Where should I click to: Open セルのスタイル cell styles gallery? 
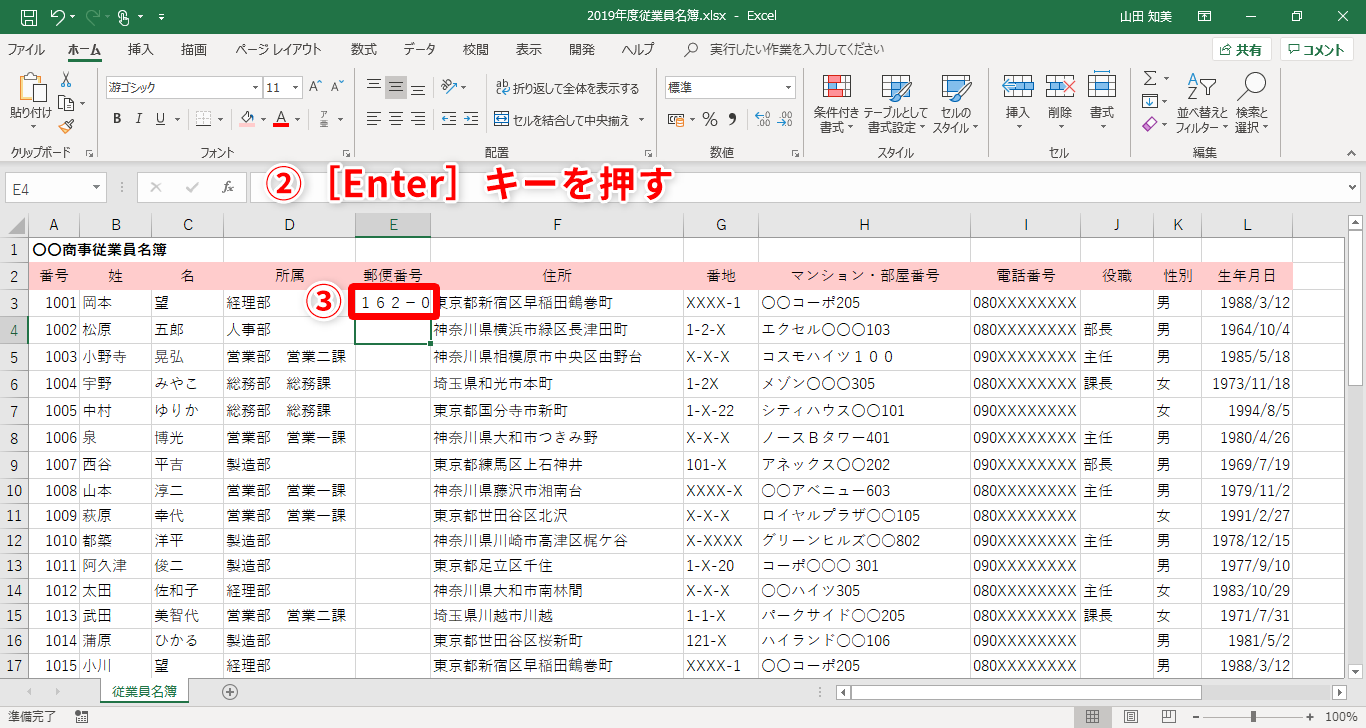(955, 104)
